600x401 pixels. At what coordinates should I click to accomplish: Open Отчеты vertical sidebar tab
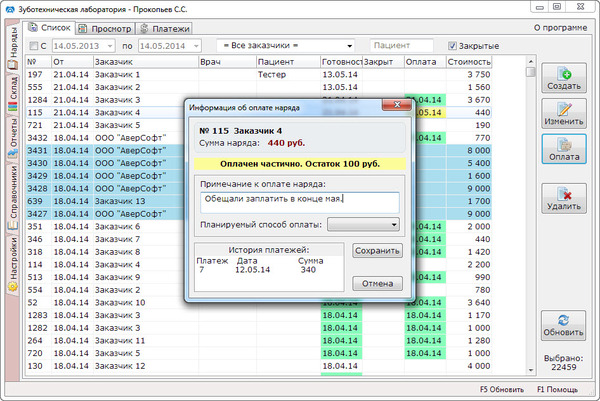coord(13,138)
